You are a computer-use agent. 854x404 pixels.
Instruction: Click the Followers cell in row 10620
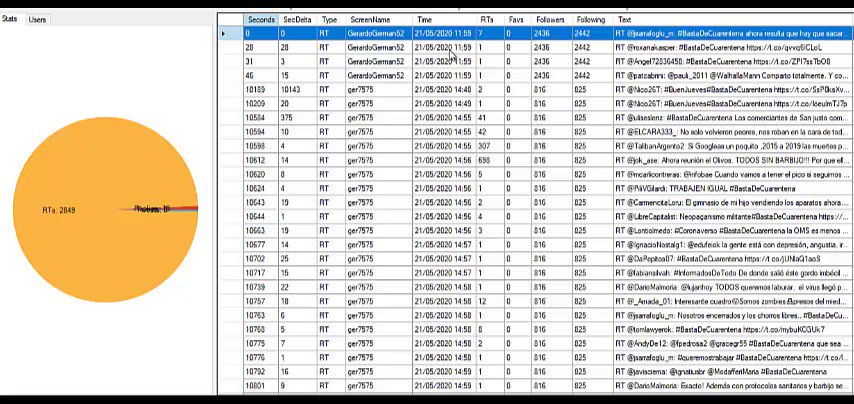551,175
